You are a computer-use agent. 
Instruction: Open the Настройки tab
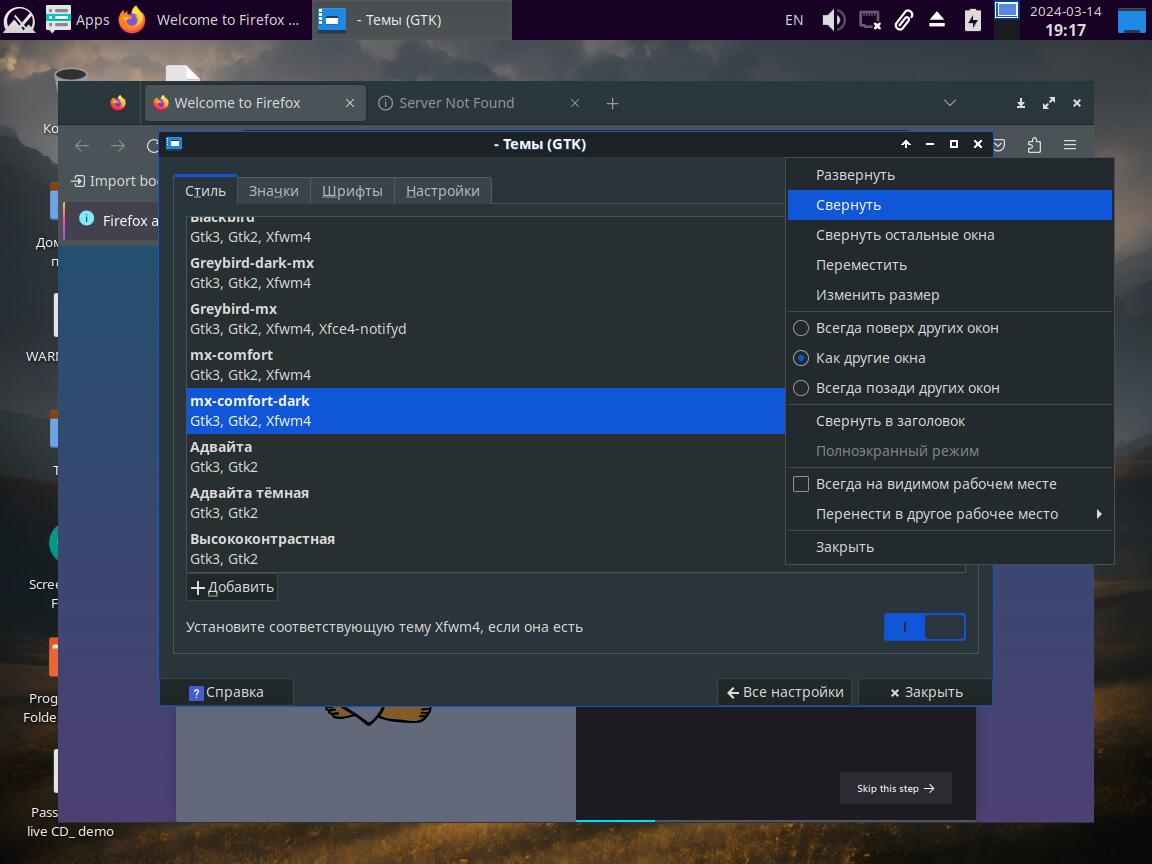[x=442, y=191]
